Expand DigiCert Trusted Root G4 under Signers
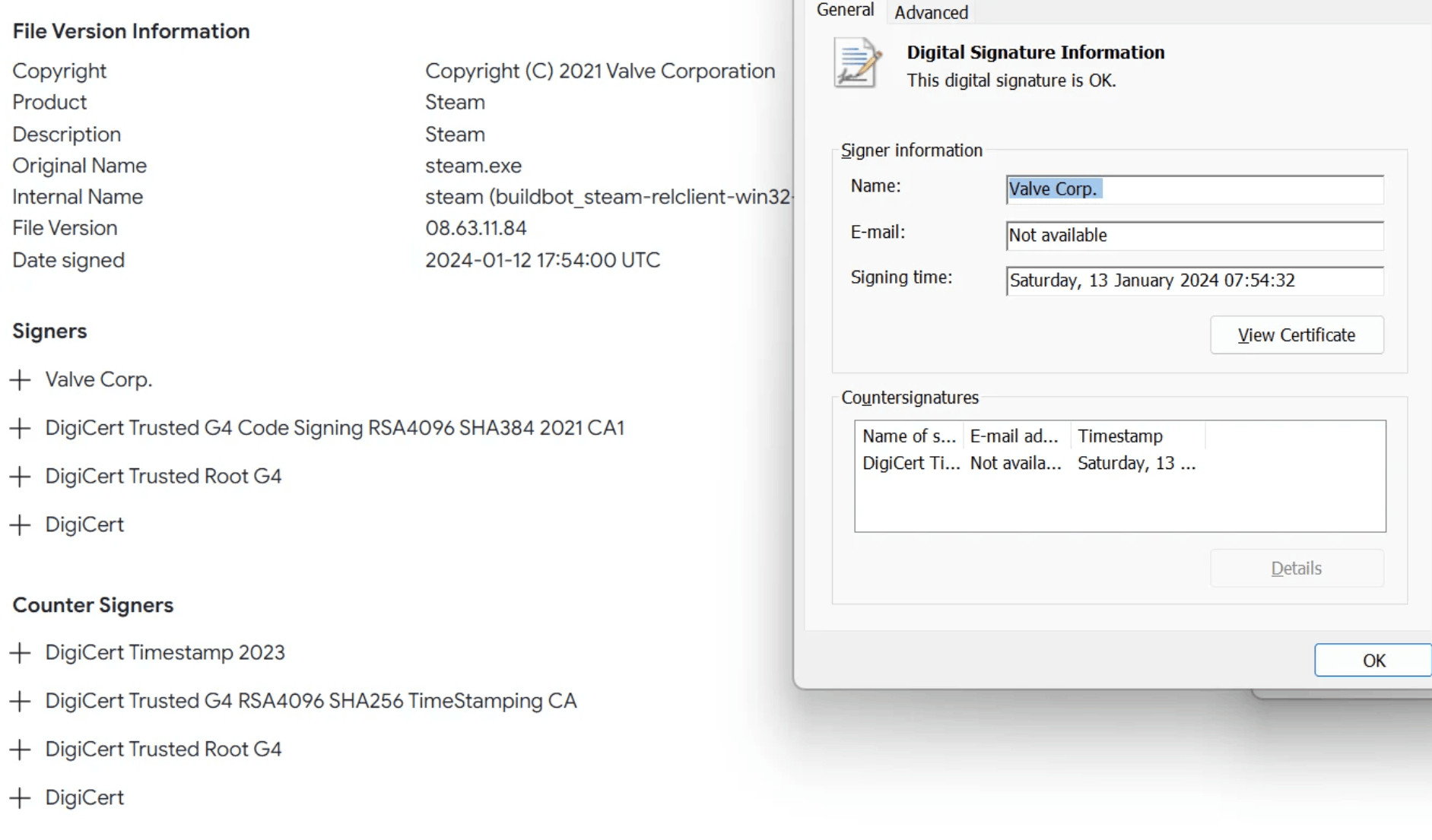Screen dimensions: 1432x840 point(20,477)
